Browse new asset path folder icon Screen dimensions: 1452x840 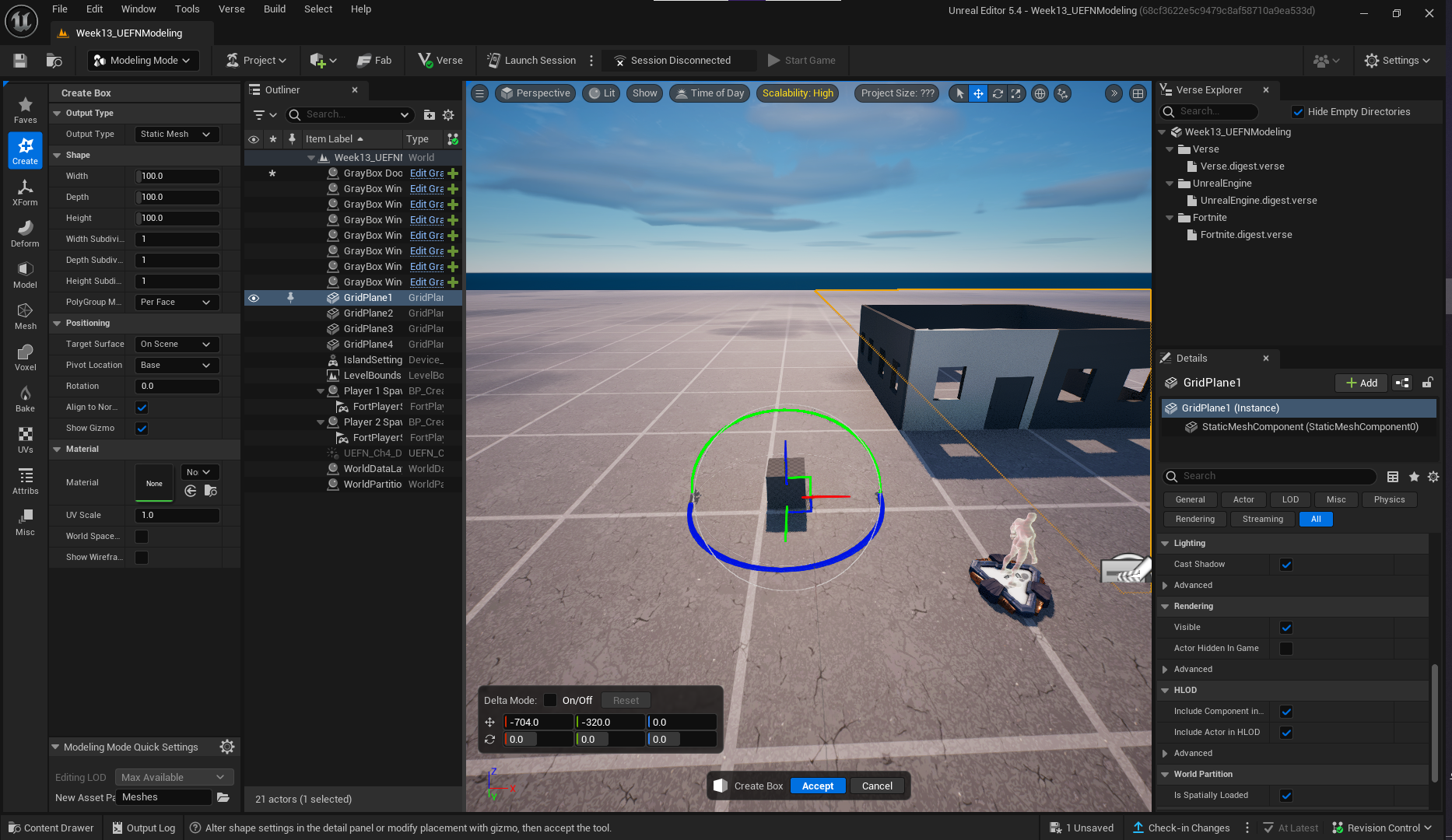(x=223, y=797)
